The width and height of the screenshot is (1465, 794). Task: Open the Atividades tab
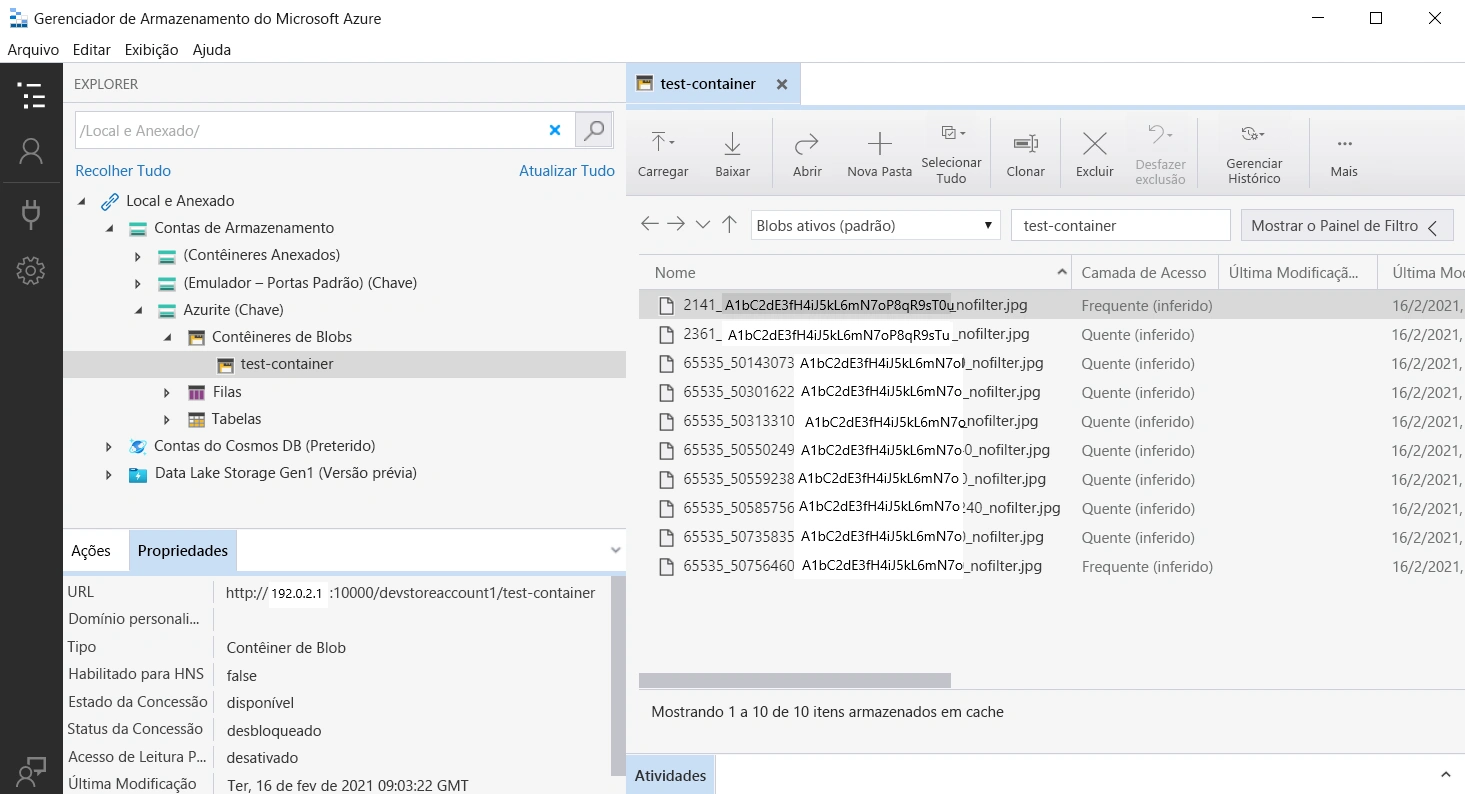(x=670, y=775)
